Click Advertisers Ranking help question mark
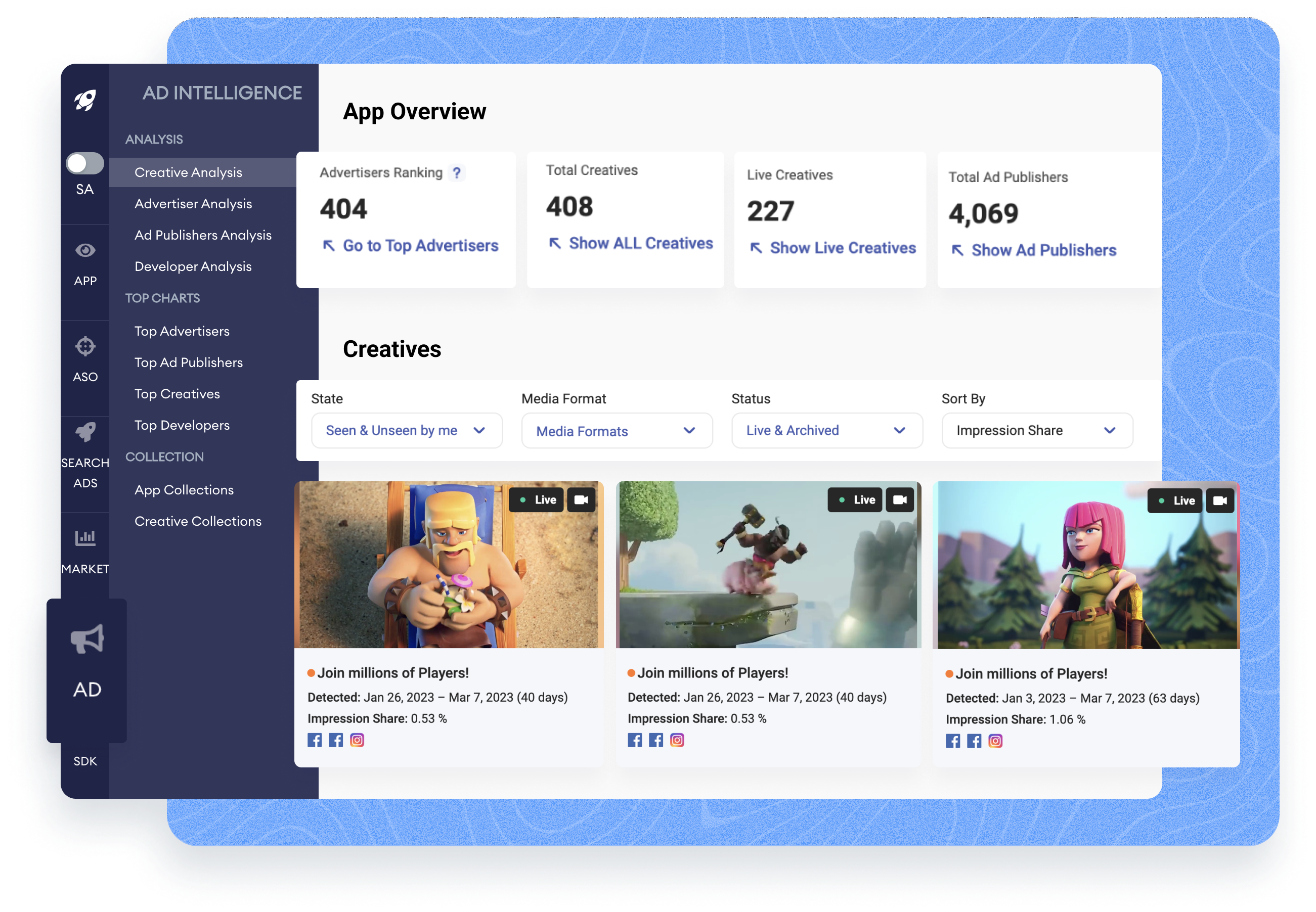The width and height of the screenshot is (1316, 912). point(457,172)
